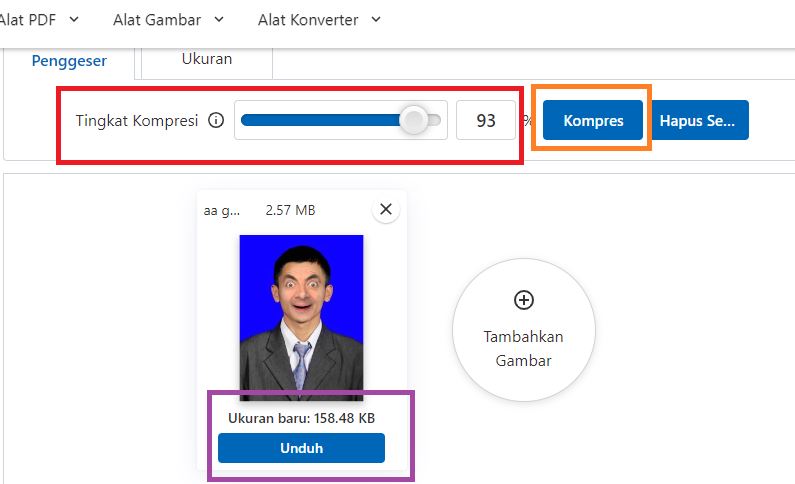This screenshot has width=795, height=484.
Task: Download the compressed image with Unduh
Action: [x=301, y=448]
